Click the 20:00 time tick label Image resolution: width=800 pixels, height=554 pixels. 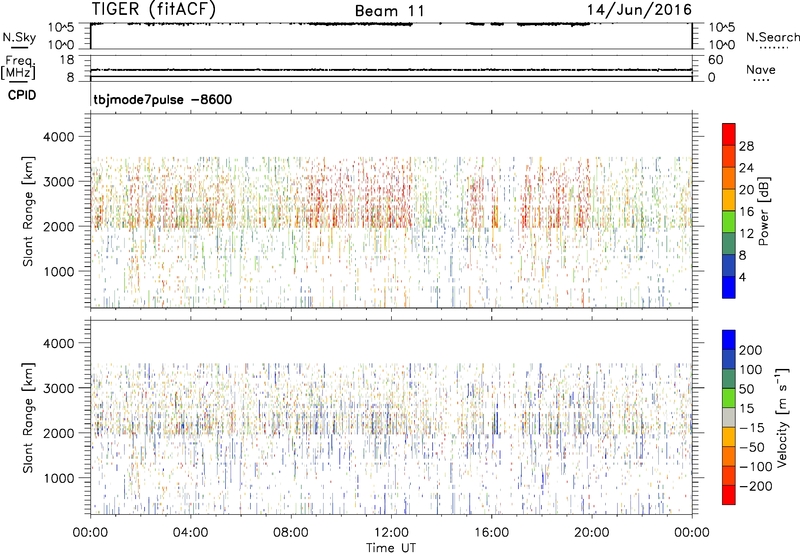(592, 533)
